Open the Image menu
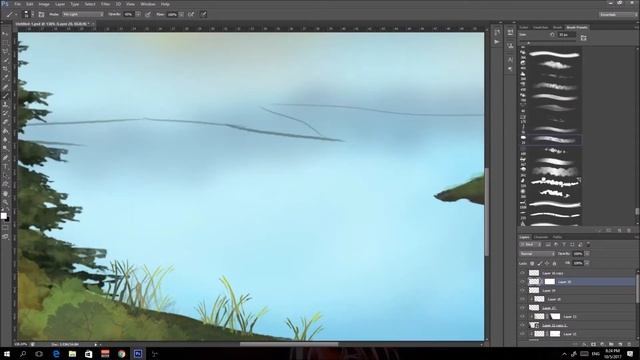This screenshot has width=640, height=360. point(44,4)
